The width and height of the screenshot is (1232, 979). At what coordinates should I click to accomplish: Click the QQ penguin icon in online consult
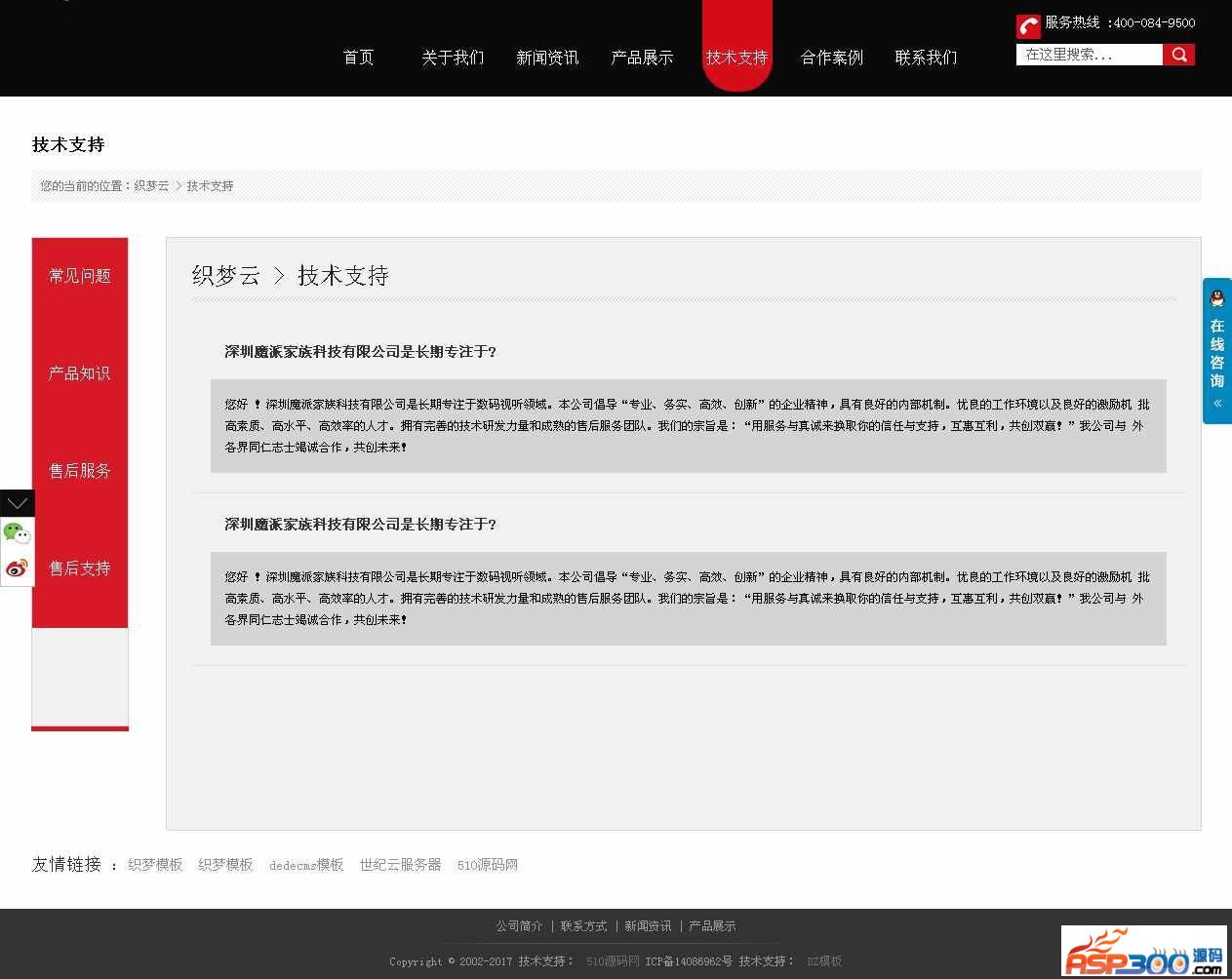(x=1217, y=298)
